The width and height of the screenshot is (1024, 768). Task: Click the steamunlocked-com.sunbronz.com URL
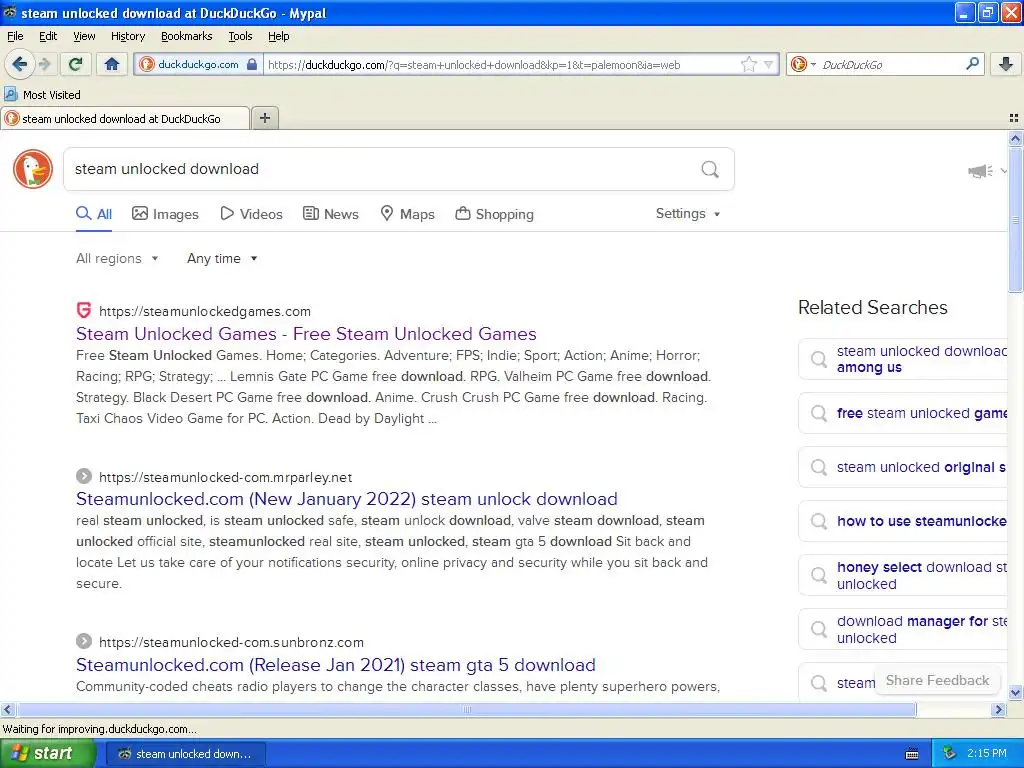(231, 643)
